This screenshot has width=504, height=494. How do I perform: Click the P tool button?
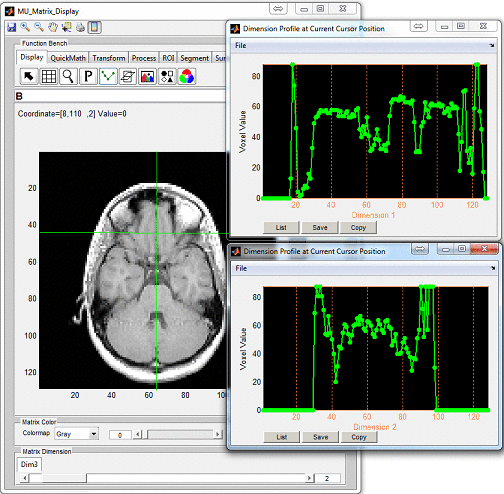[x=88, y=76]
